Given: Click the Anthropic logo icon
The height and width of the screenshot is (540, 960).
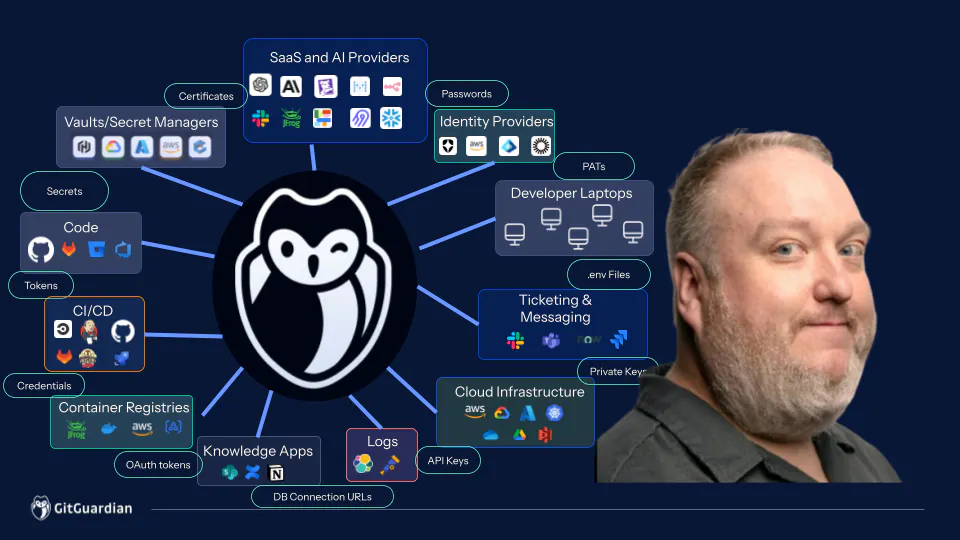Looking at the screenshot, I should point(291,86).
